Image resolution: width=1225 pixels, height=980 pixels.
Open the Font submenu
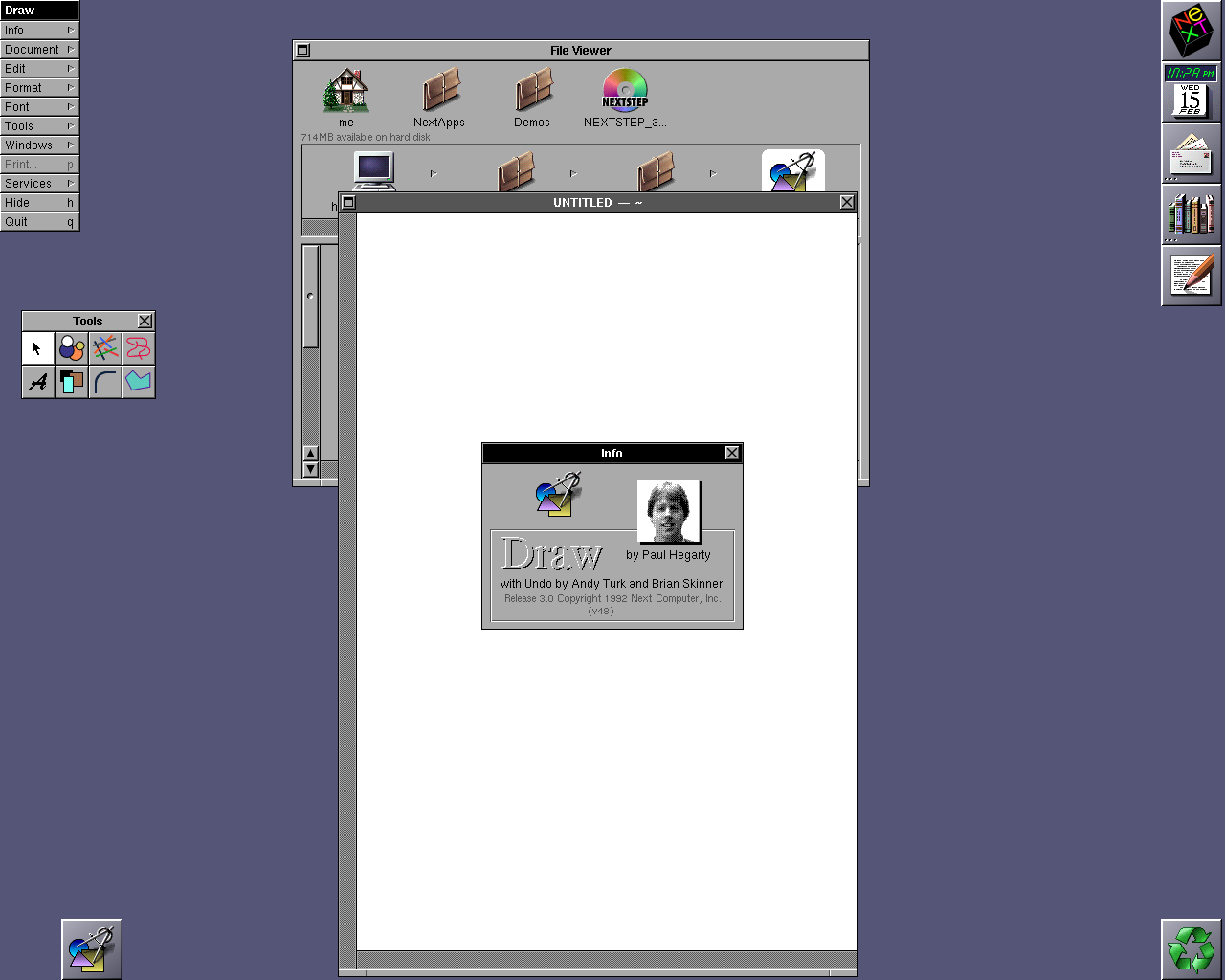(x=39, y=107)
